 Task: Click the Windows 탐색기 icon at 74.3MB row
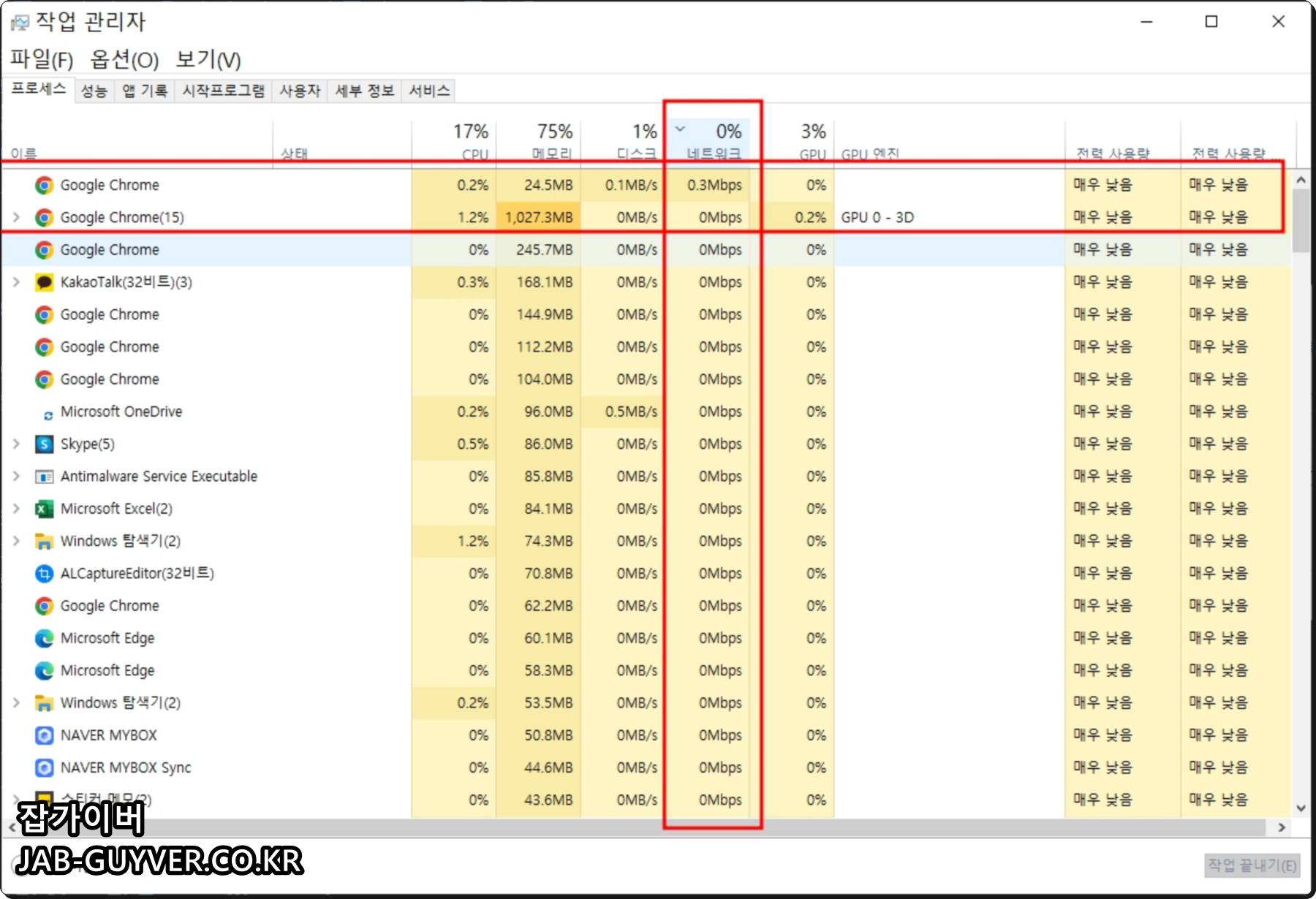pyautogui.click(x=44, y=542)
